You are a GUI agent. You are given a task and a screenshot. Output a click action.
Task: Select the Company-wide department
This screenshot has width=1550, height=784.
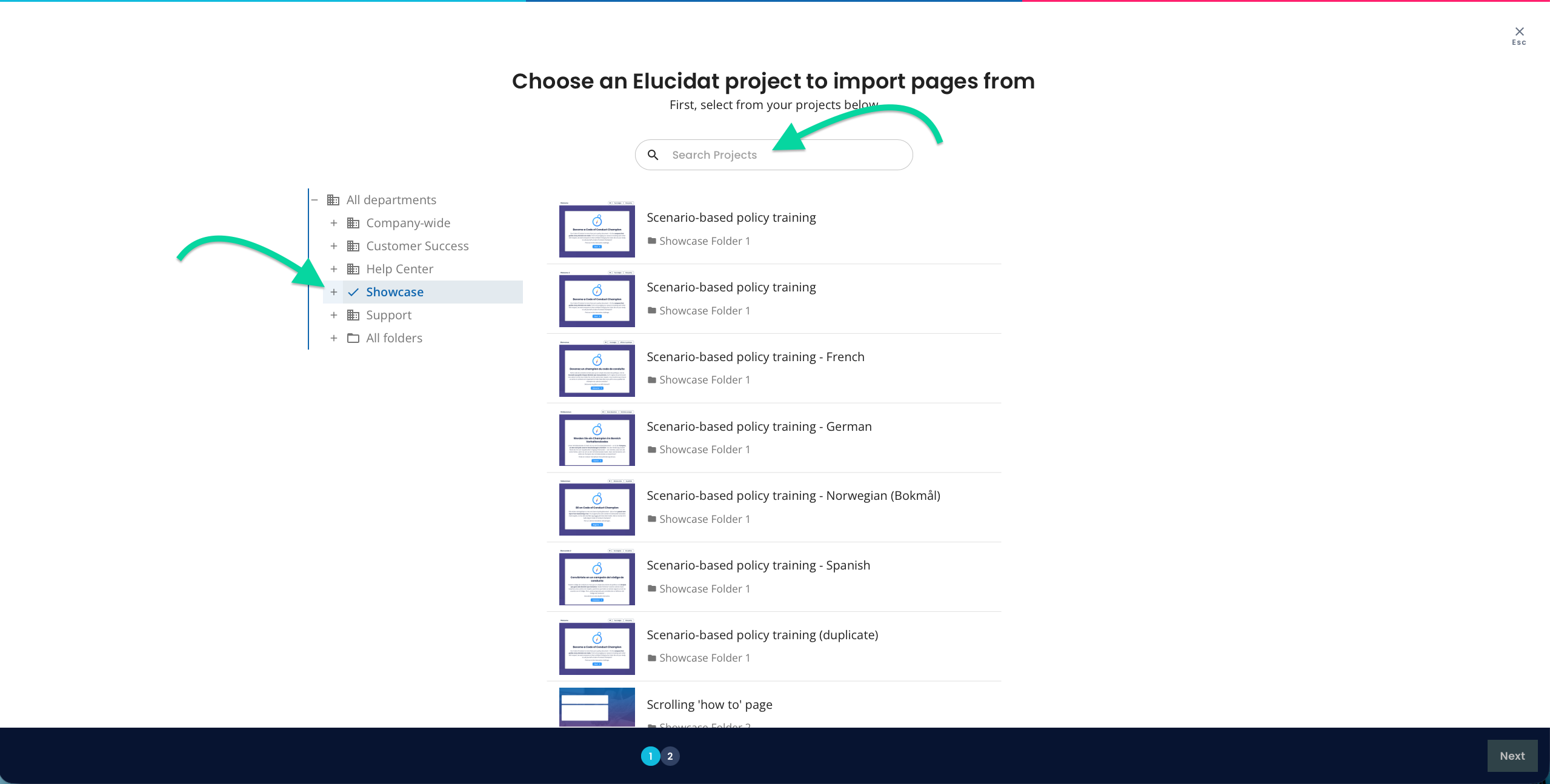[x=408, y=223]
